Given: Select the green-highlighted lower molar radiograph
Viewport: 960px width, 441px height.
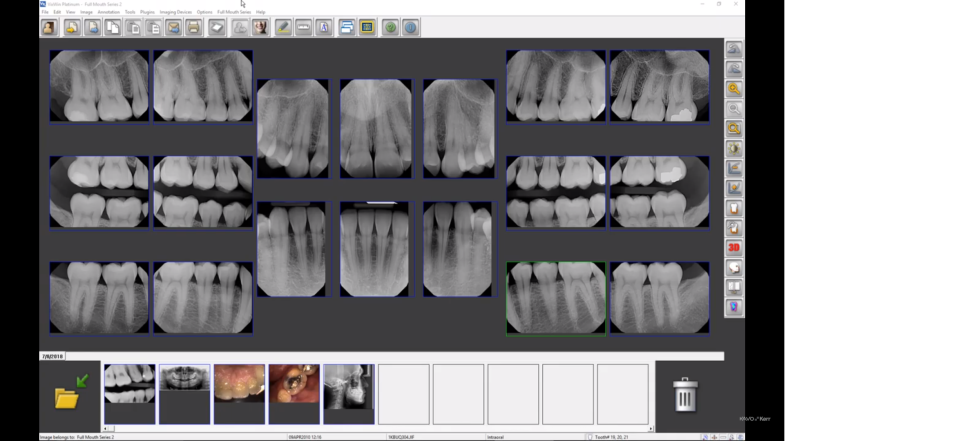Looking at the screenshot, I should coord(555,298).
